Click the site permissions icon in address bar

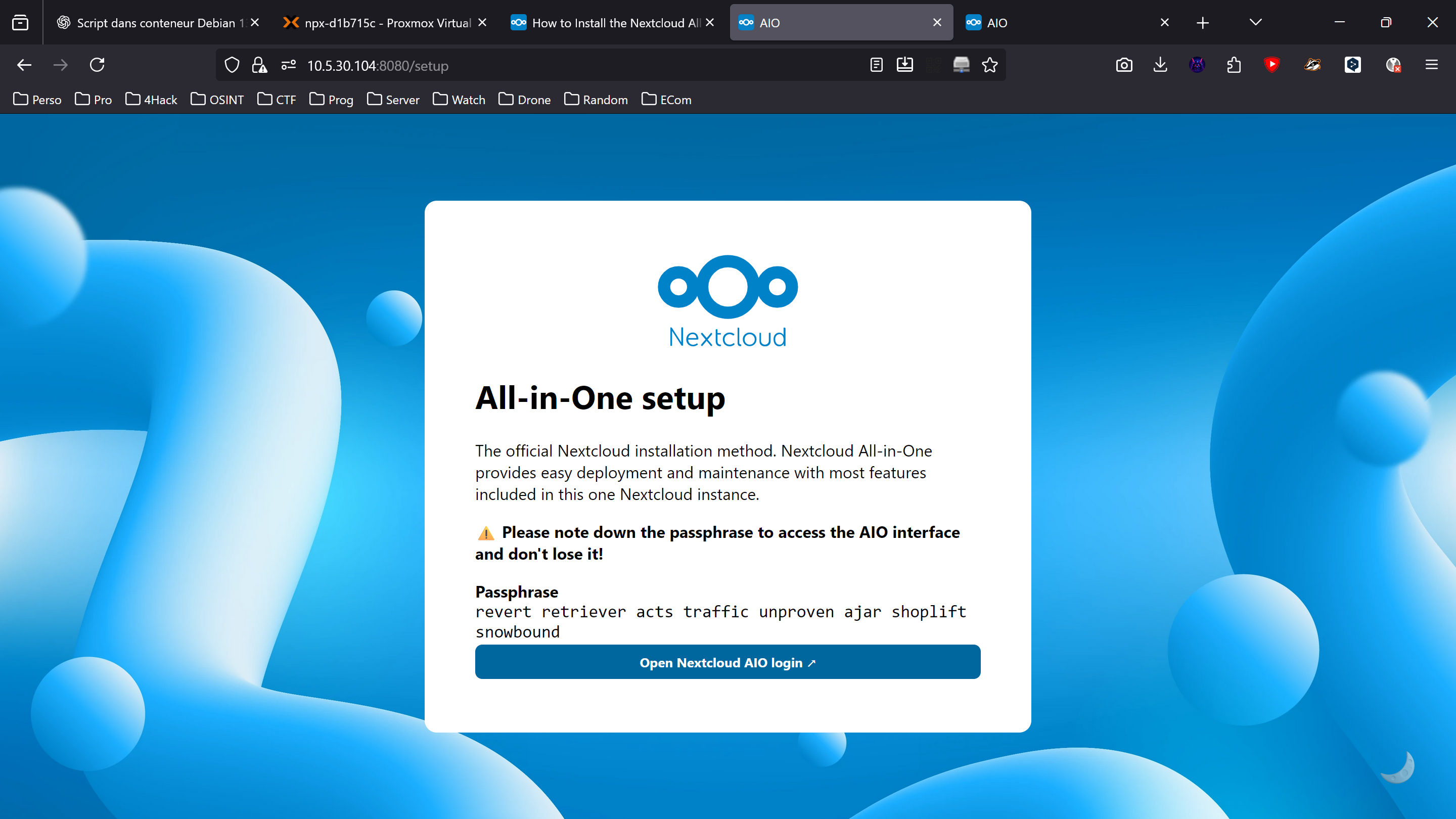pyautogui.click(x=288, y=65)
